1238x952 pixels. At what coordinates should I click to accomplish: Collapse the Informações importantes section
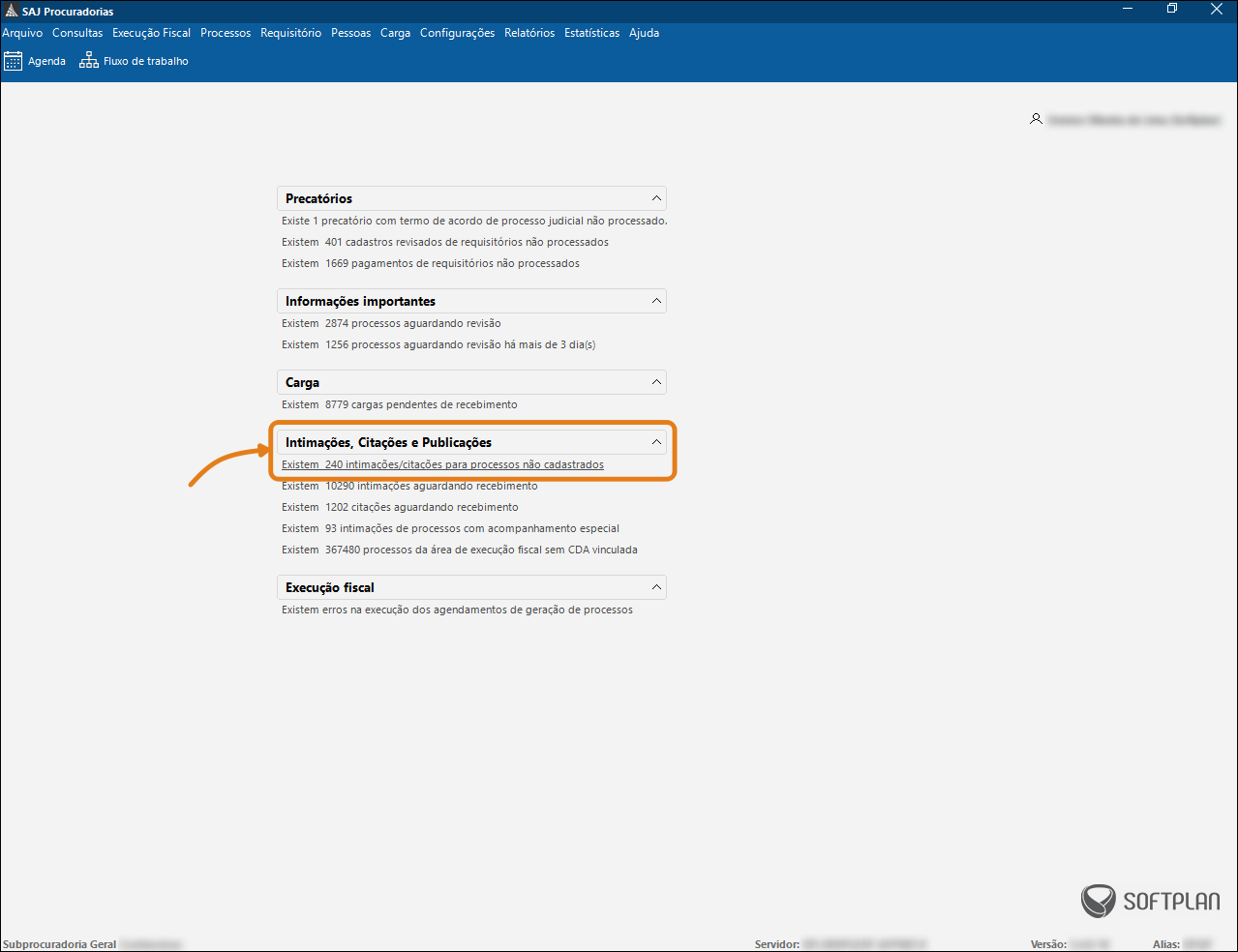coord(656,301)
